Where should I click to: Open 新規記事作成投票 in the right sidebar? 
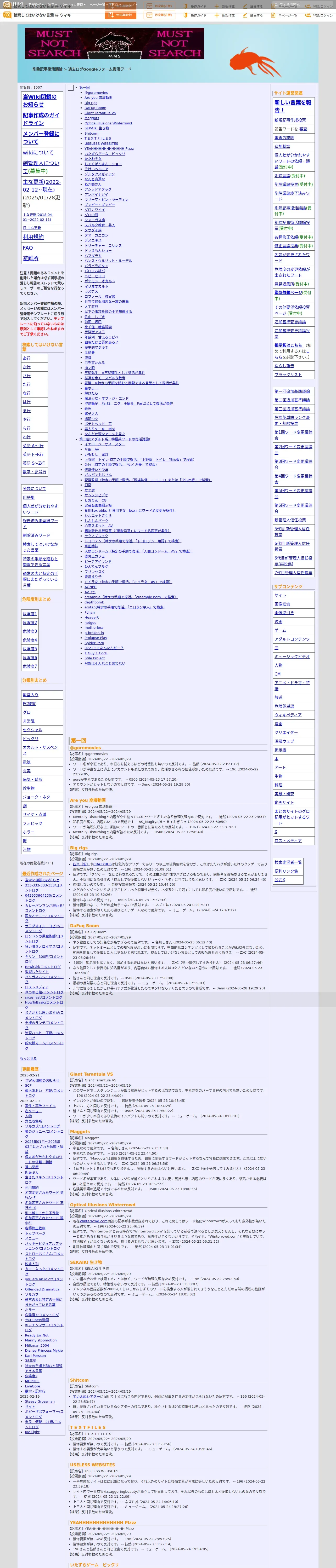pos(290,120)
